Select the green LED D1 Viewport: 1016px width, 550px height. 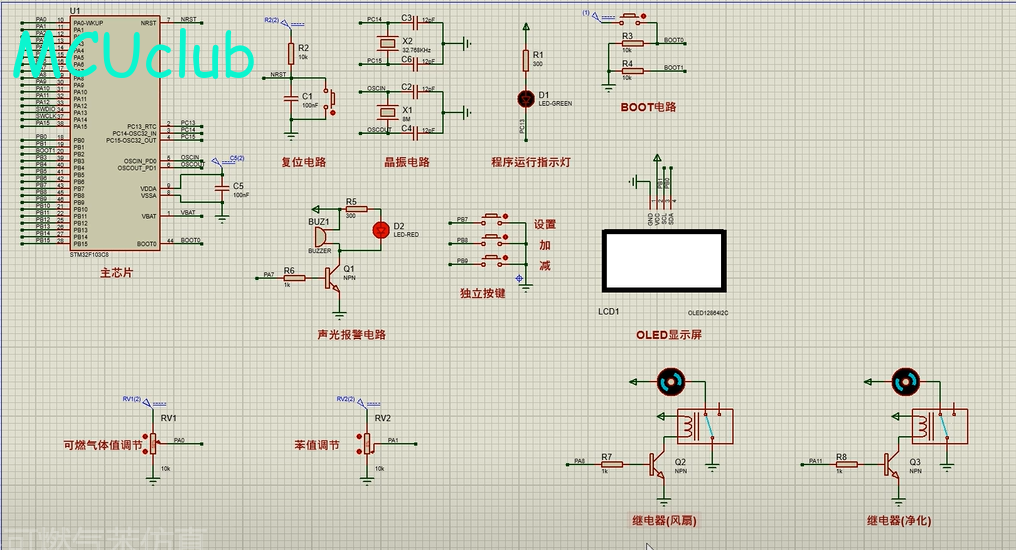(x=526, y=98)
